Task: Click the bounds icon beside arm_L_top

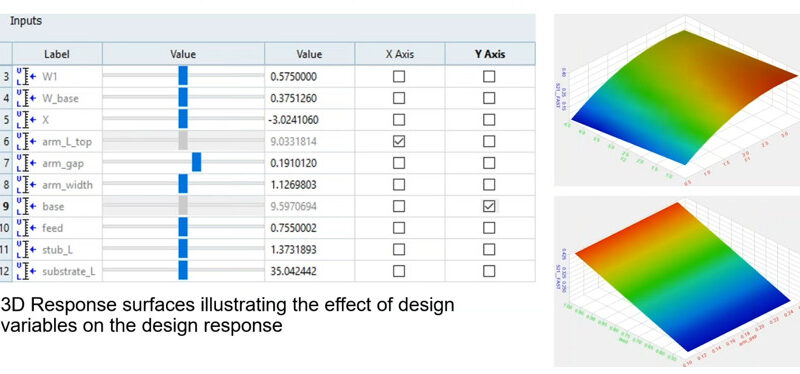Action: pyautogui.click(x=26, y=141)
